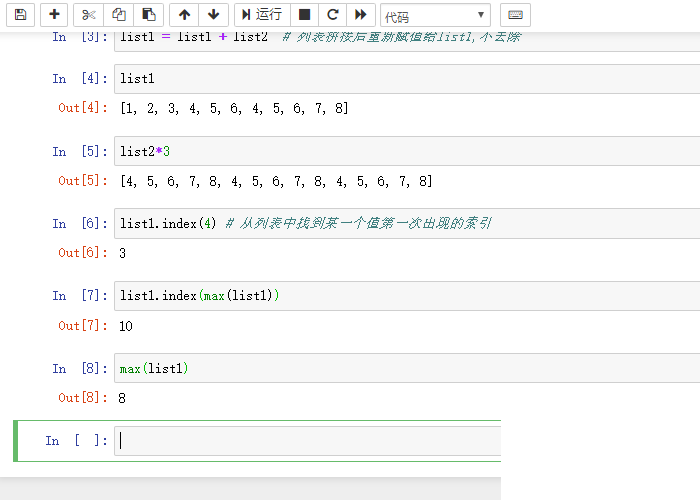Select cell containing list1.index(max(list1))
The height and width of the screenshot is (500, 700).
[x=400, y=296]
